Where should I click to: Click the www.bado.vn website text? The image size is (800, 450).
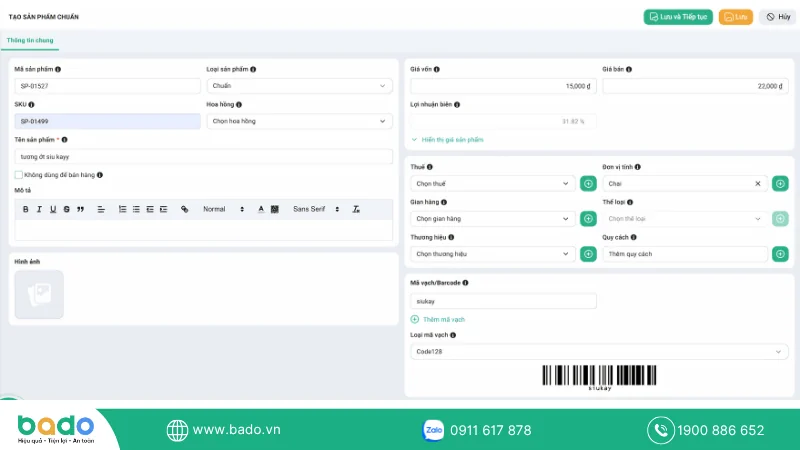(236, 430)
